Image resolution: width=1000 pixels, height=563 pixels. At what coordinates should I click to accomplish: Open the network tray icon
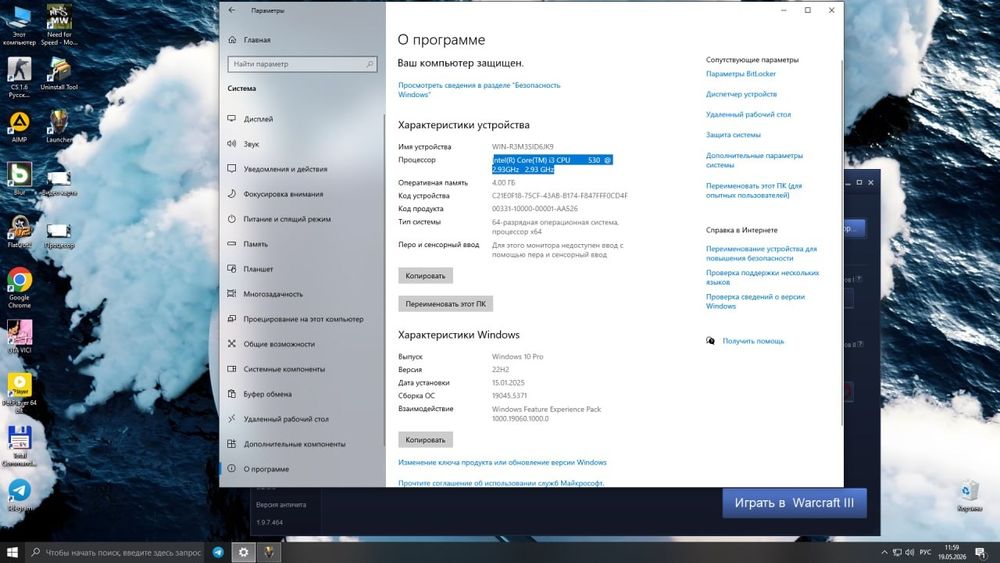tap(897, 552)
